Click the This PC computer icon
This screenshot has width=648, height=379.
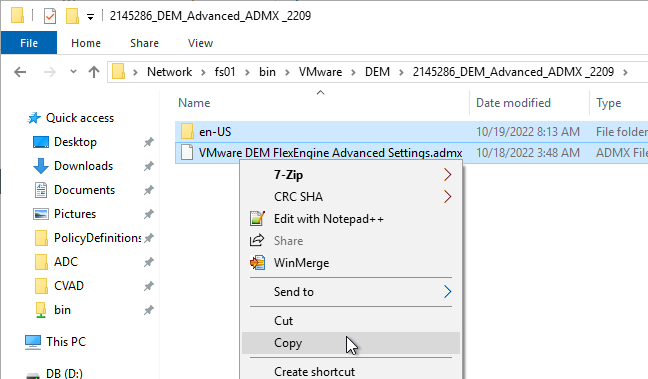click(33, 342)
